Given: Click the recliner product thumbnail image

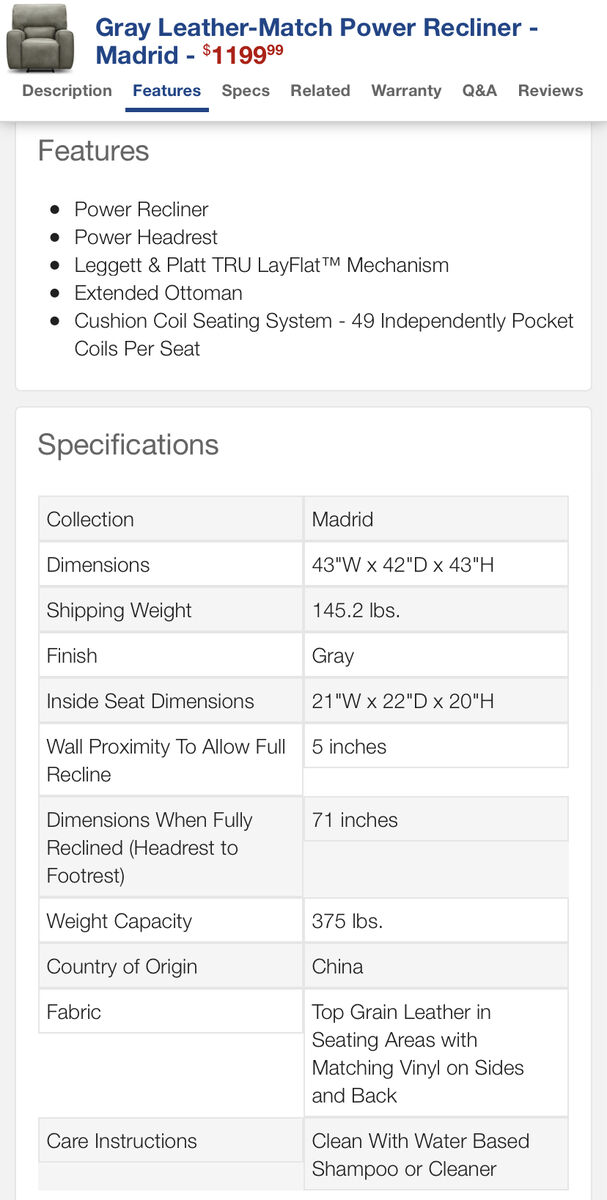Looking at the screenshot, I should tap(40, 39).
